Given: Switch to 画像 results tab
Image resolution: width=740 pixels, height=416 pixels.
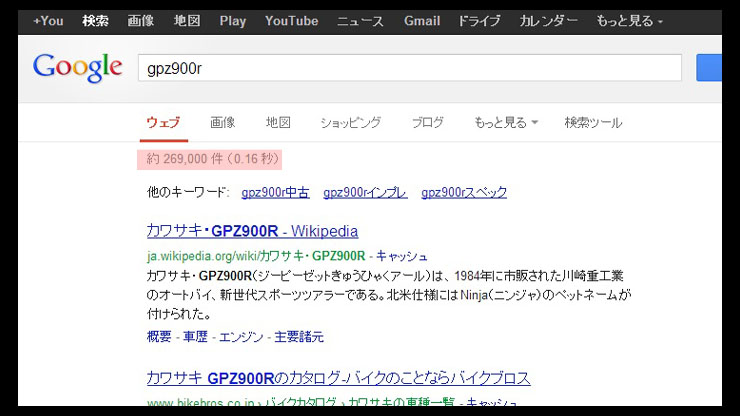Looking at the screenshot, I should [x=223, y=123].
